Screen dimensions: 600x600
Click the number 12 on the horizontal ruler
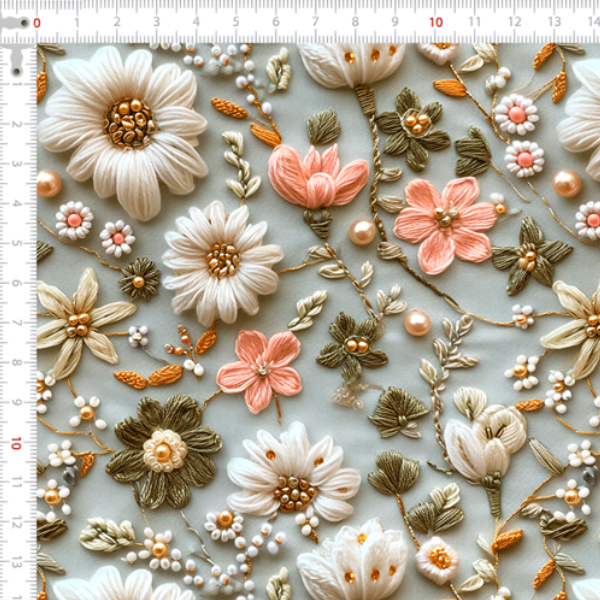pos(515,22)
